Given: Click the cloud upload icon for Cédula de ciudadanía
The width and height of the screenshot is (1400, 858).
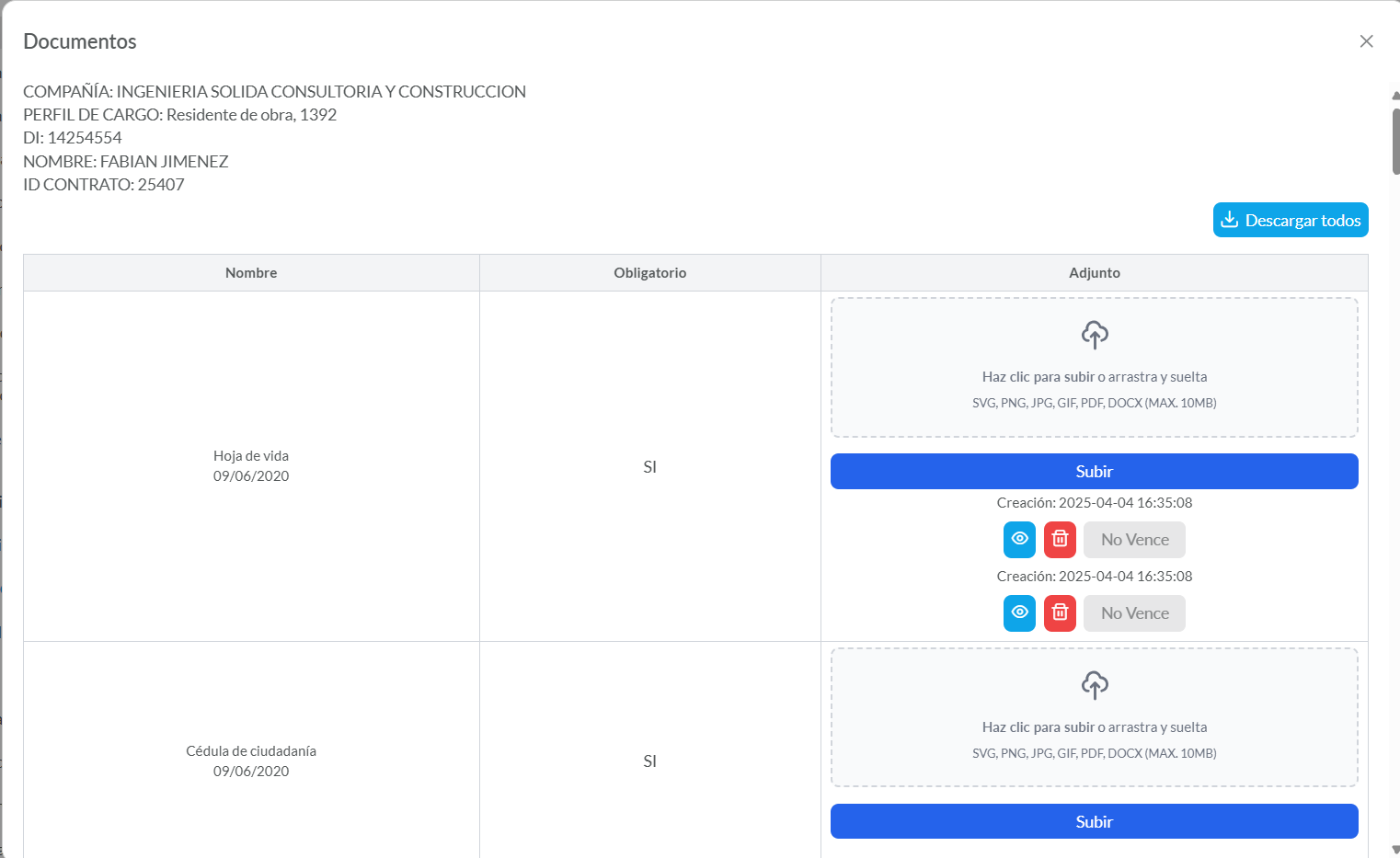Looking at the screenshot, I should pos(1094,685).
